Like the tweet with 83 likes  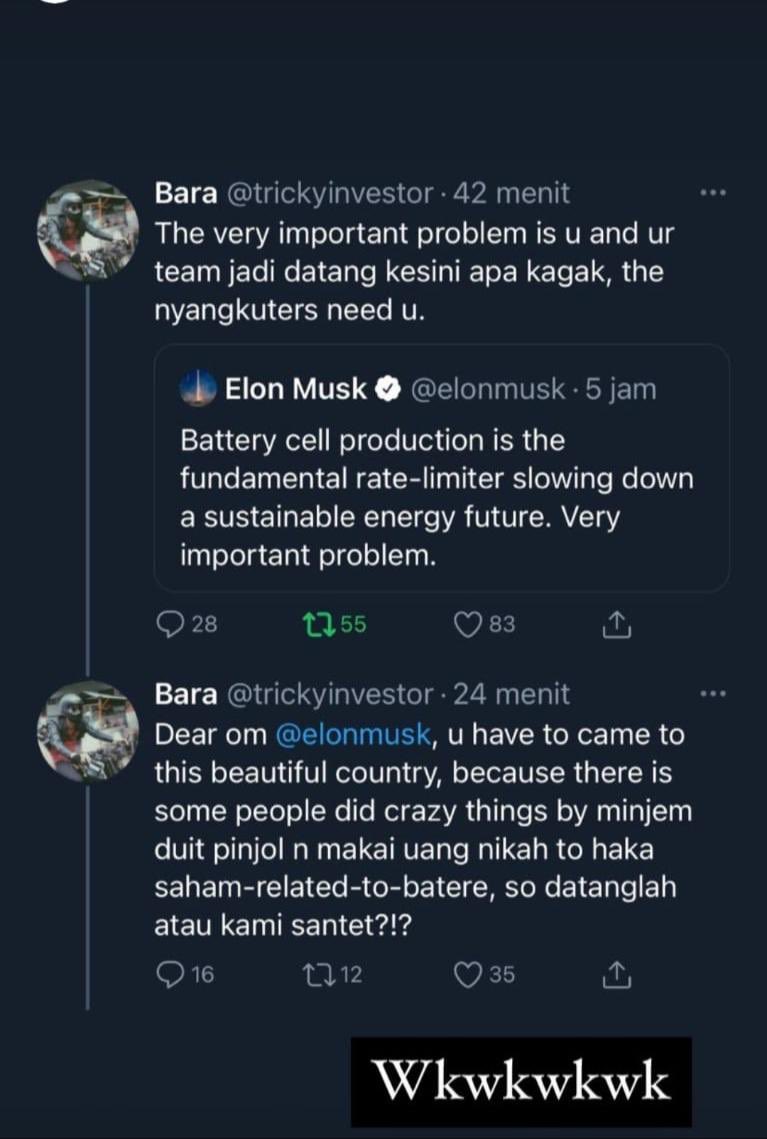[469, 625]
